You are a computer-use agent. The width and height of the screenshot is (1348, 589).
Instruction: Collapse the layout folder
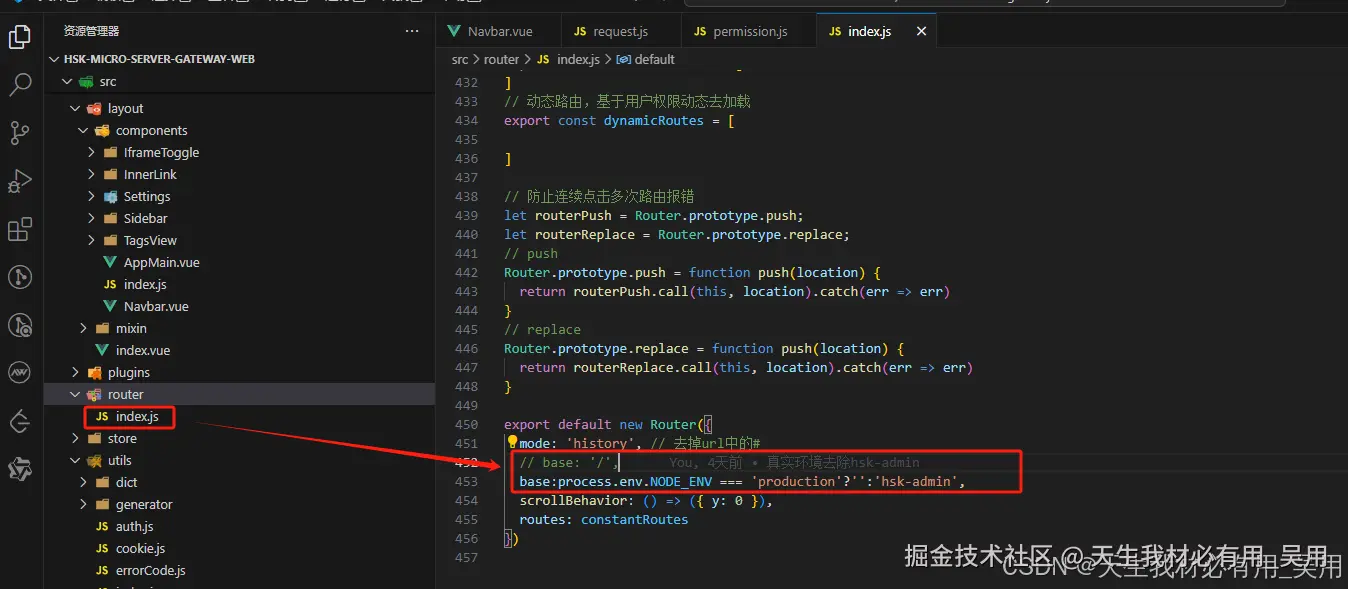[75, 108]
